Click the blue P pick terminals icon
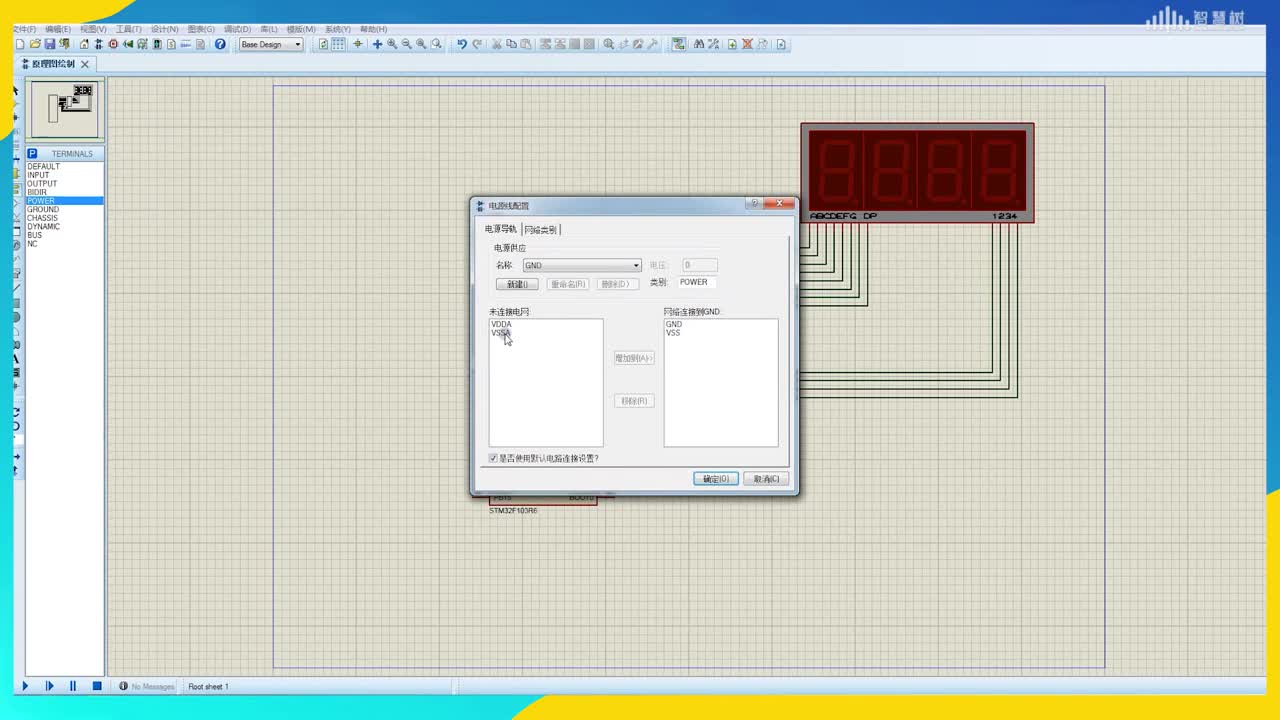 click(x=32, y=153)
